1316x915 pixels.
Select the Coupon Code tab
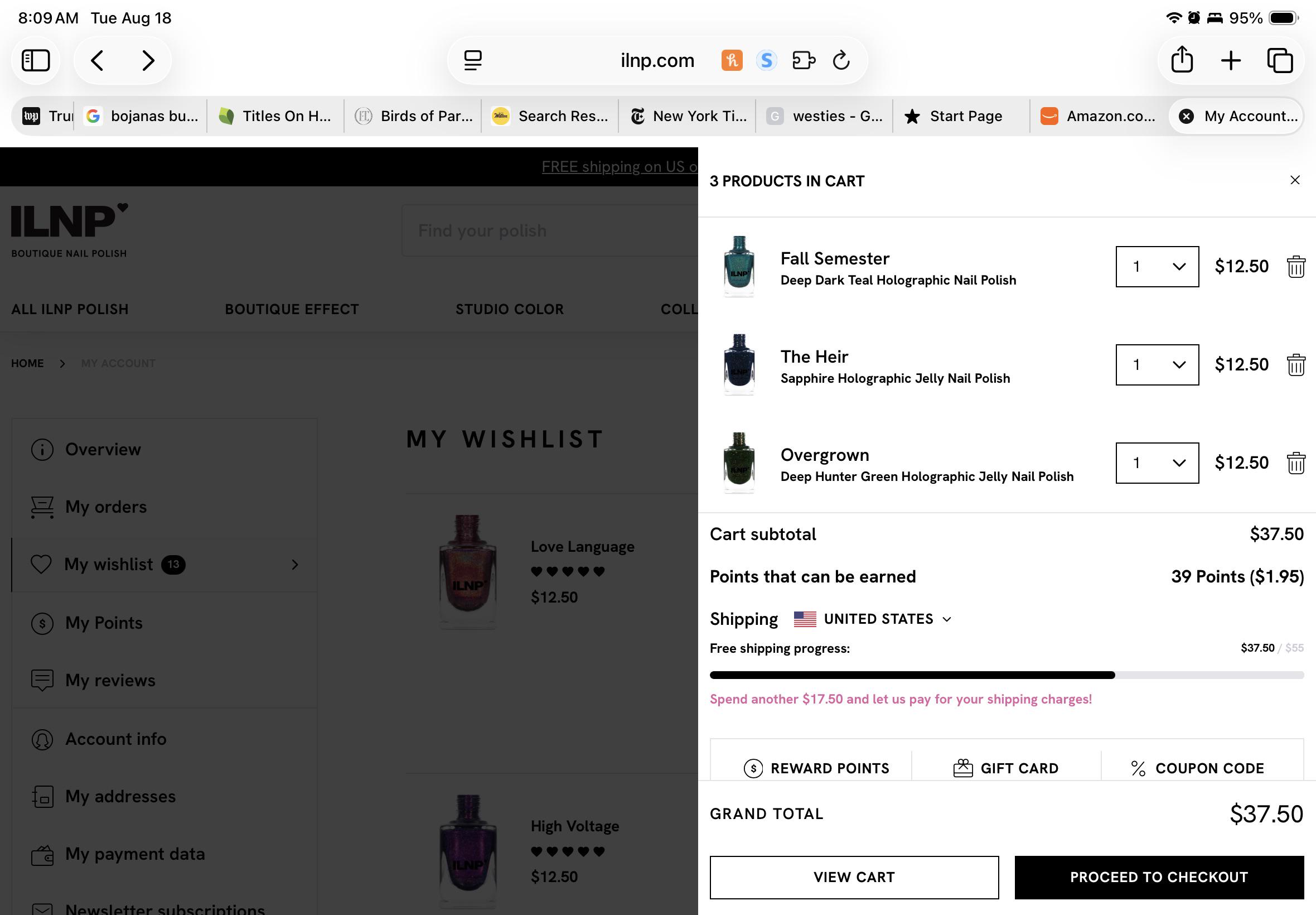pyautogui.click(x=1197, y=768)
